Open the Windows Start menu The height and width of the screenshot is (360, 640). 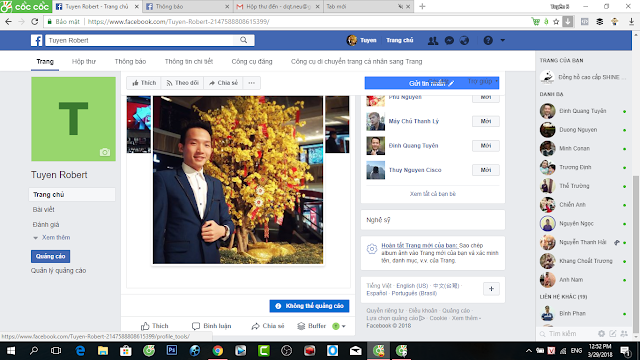coord(11,350)
